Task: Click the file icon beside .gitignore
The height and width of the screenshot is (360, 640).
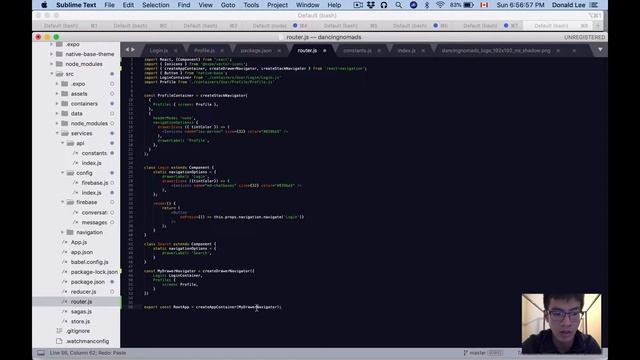Action: tap(59, 331)
